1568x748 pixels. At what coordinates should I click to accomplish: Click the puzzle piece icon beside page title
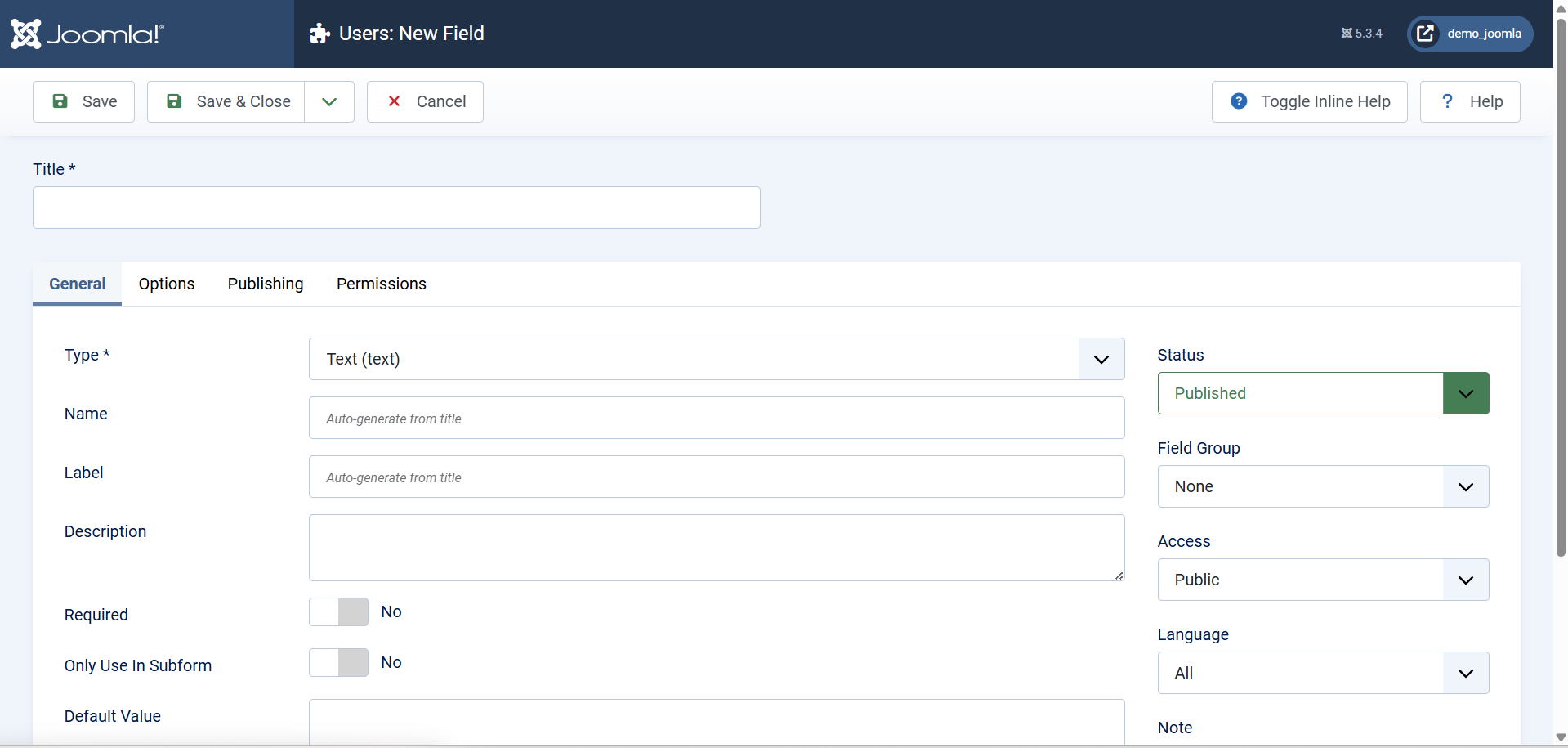pyautogui.click(x=319, y=34)
